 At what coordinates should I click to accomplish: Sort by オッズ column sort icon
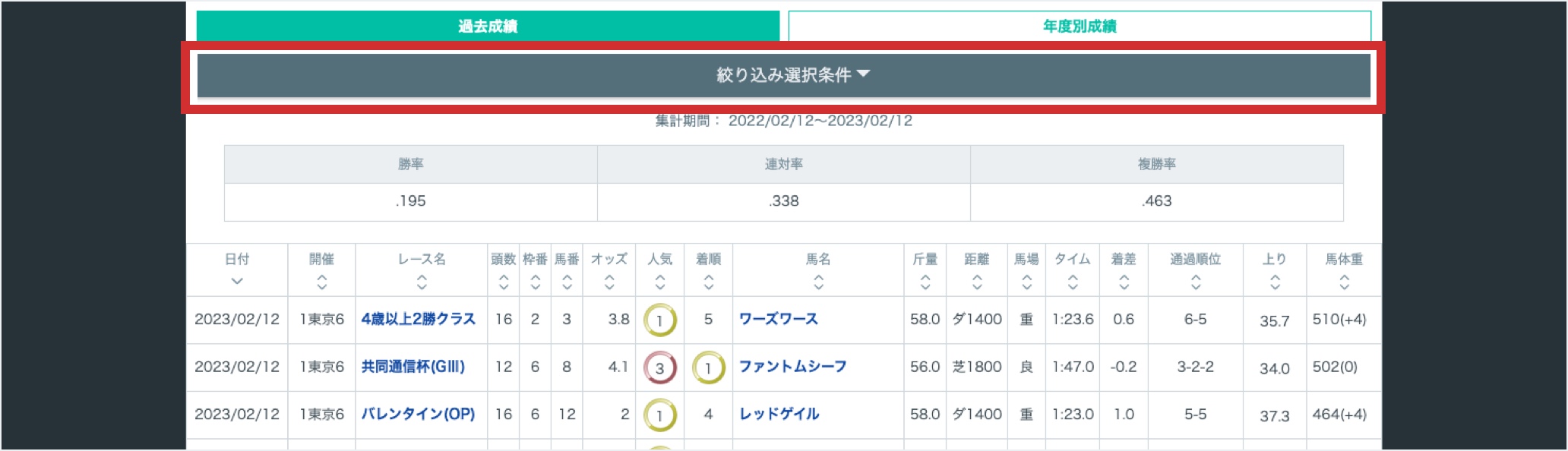[609, 283]
